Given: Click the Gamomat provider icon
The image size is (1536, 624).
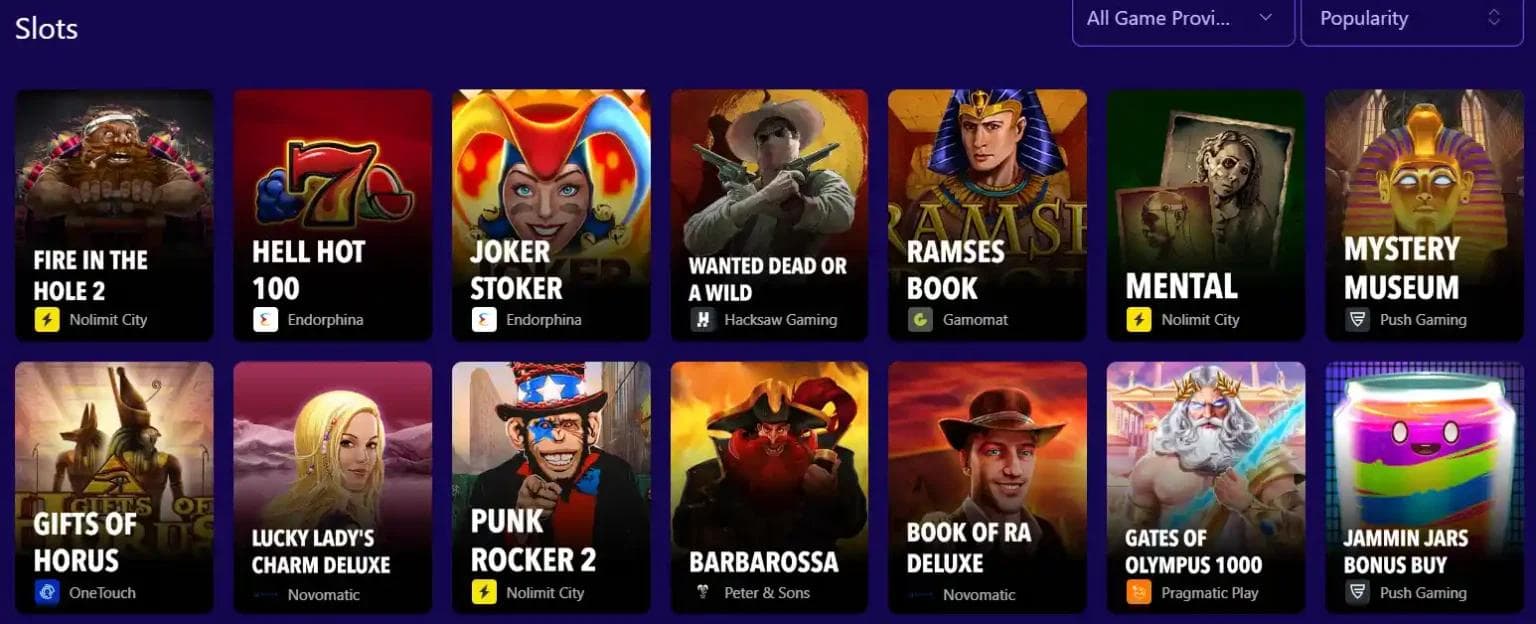Looking at the screenshot, I should pyautogui.click(x=920, y=320).
